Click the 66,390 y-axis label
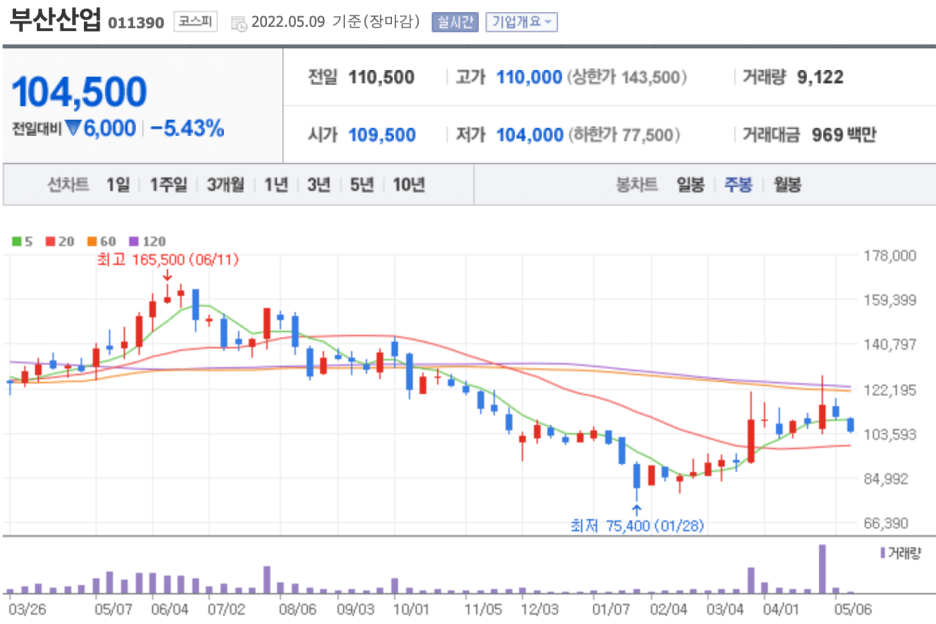Viewport: 936px width, 624px height. point(886,523)
